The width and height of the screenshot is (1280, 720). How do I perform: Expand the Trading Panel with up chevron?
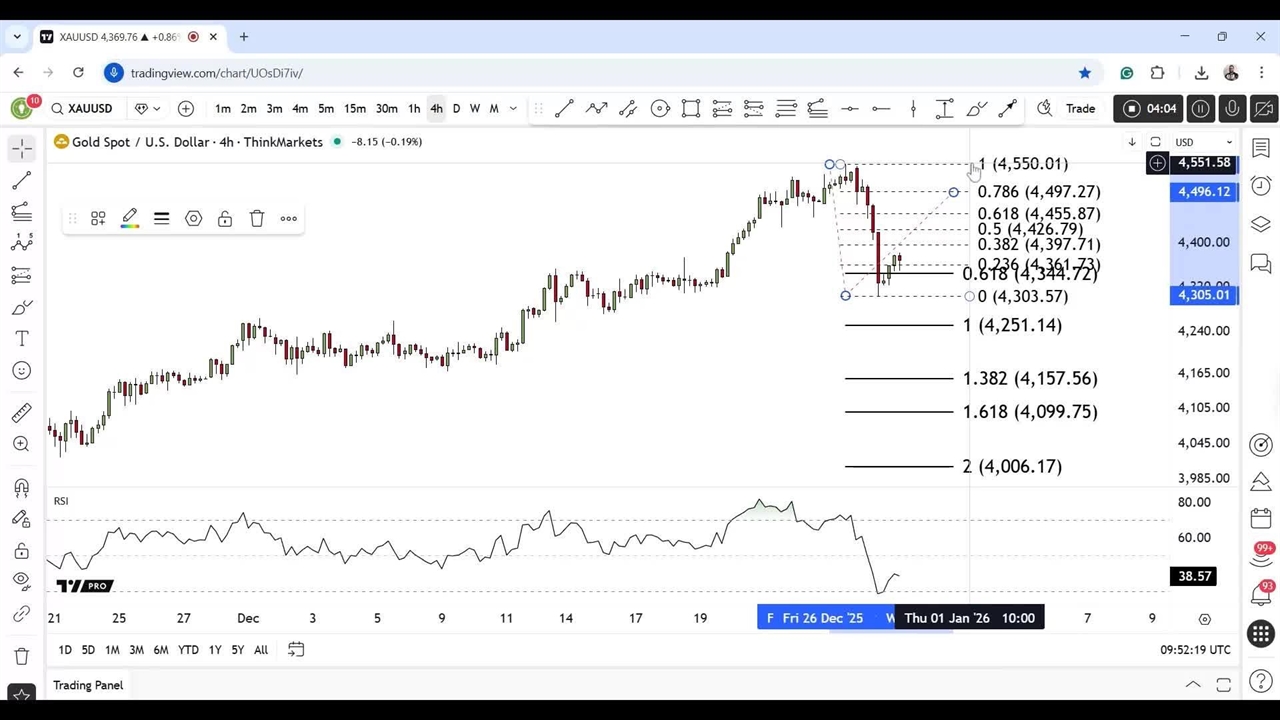click(x=1193, y=685)
